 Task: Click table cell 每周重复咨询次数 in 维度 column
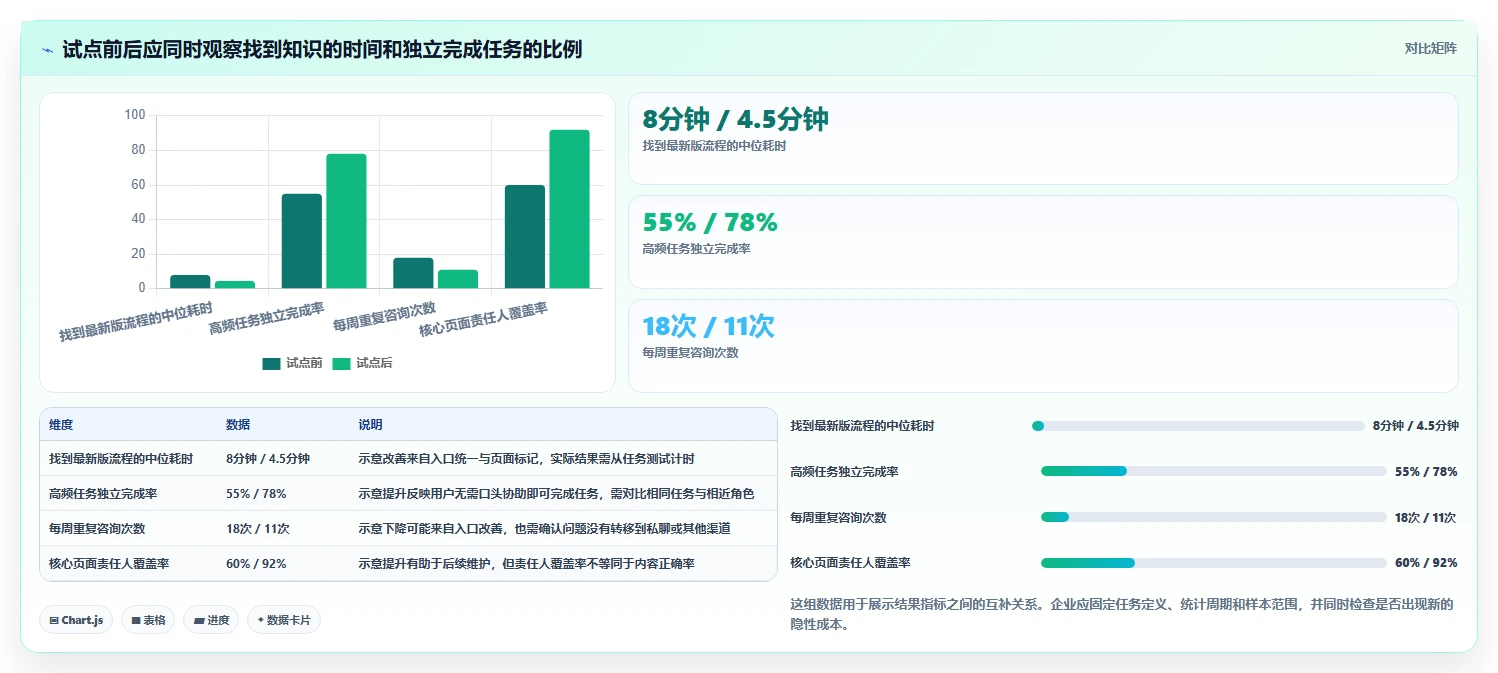coord(97,529)
